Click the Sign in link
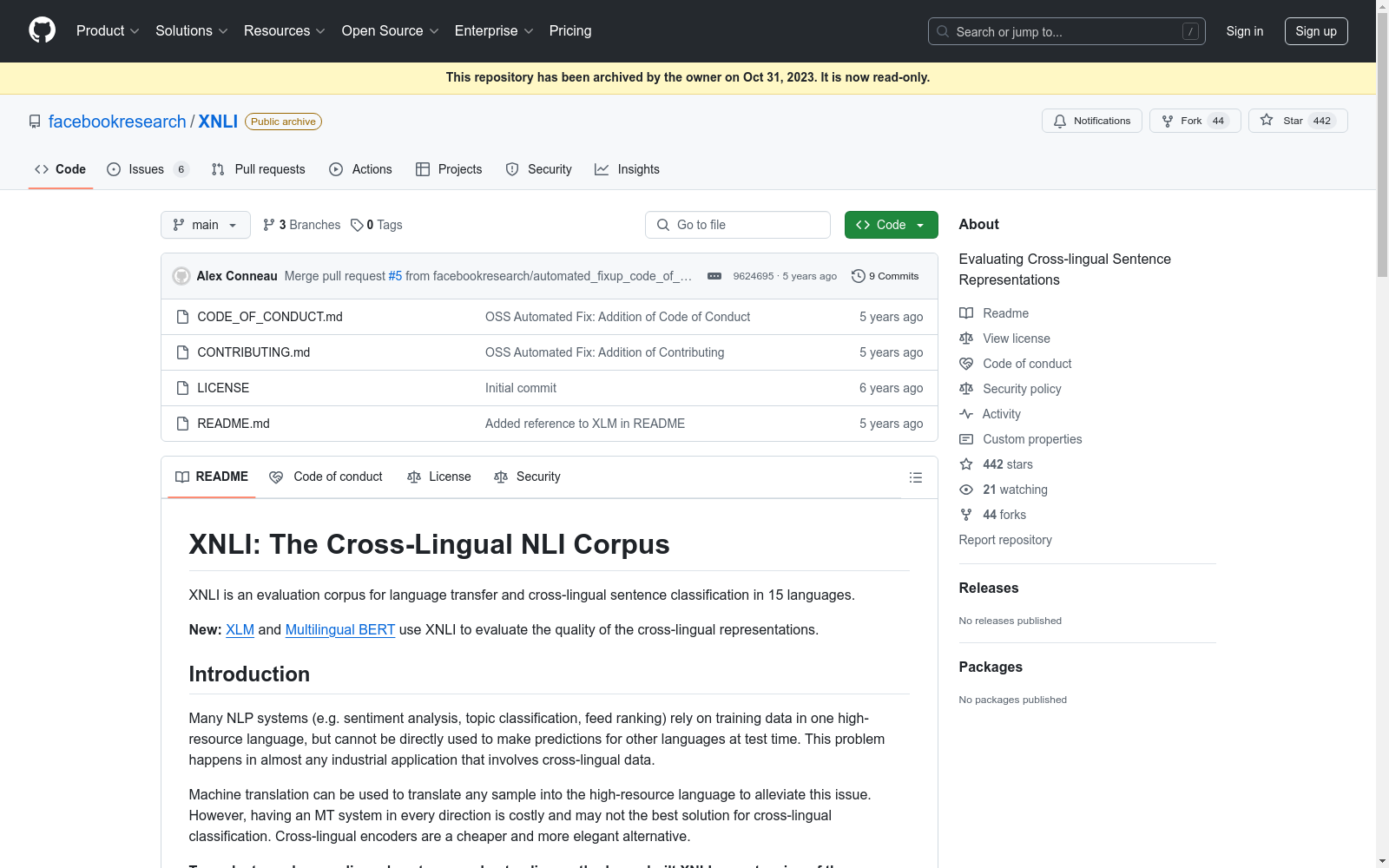This screenshot has width=1389, height=868. pyautogui.click(x=1245, y=31)
